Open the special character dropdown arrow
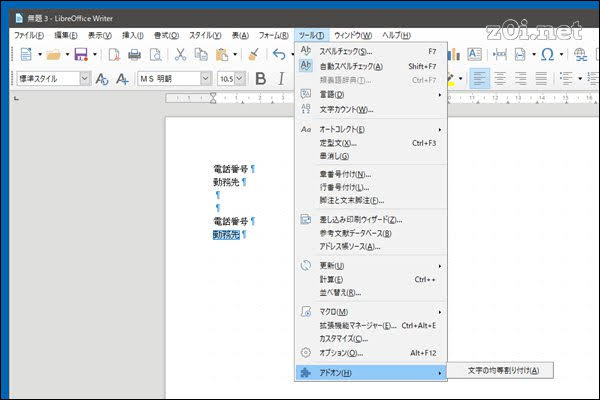This screenshot has width=600, height=400. (x=561, y=54)
